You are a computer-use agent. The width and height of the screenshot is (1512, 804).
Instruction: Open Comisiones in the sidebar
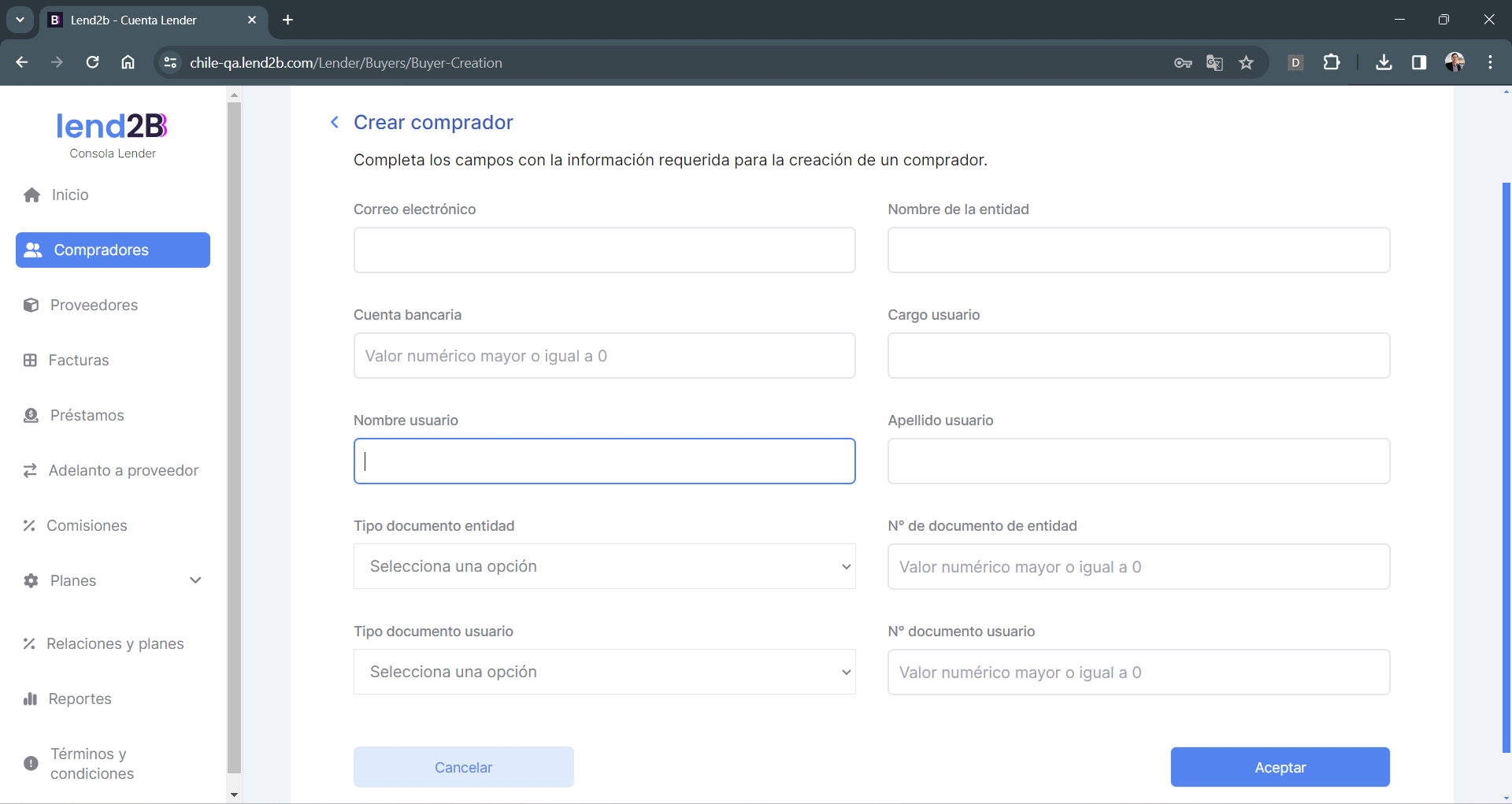(87, 525)
